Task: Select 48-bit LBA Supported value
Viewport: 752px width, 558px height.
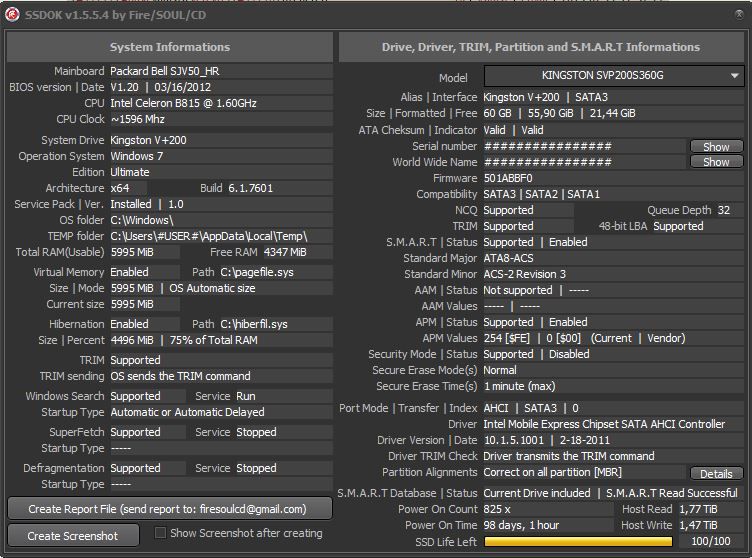Action: pyautogui.click(x=678, y=226)
